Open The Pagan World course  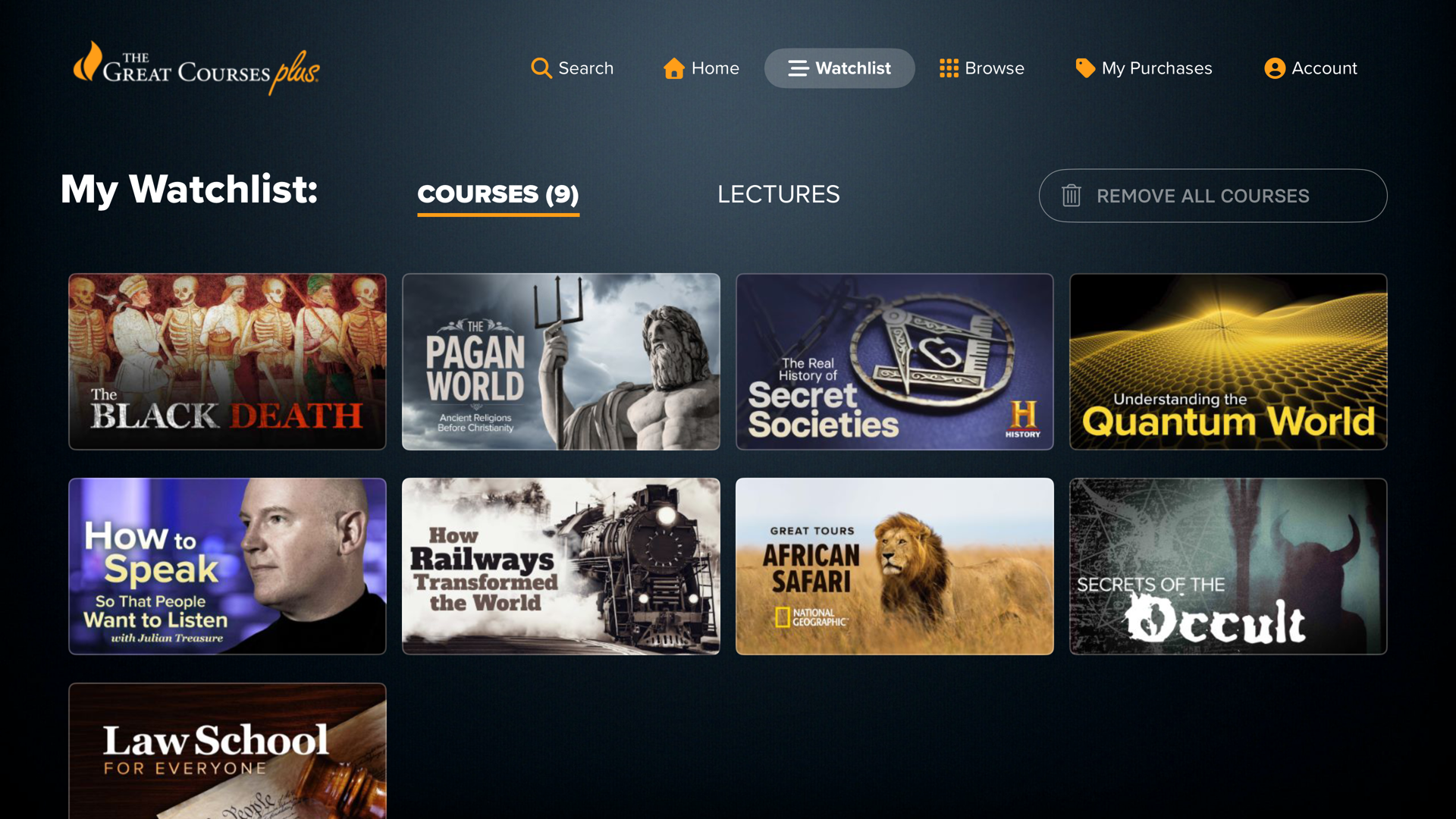pos(561,362)
